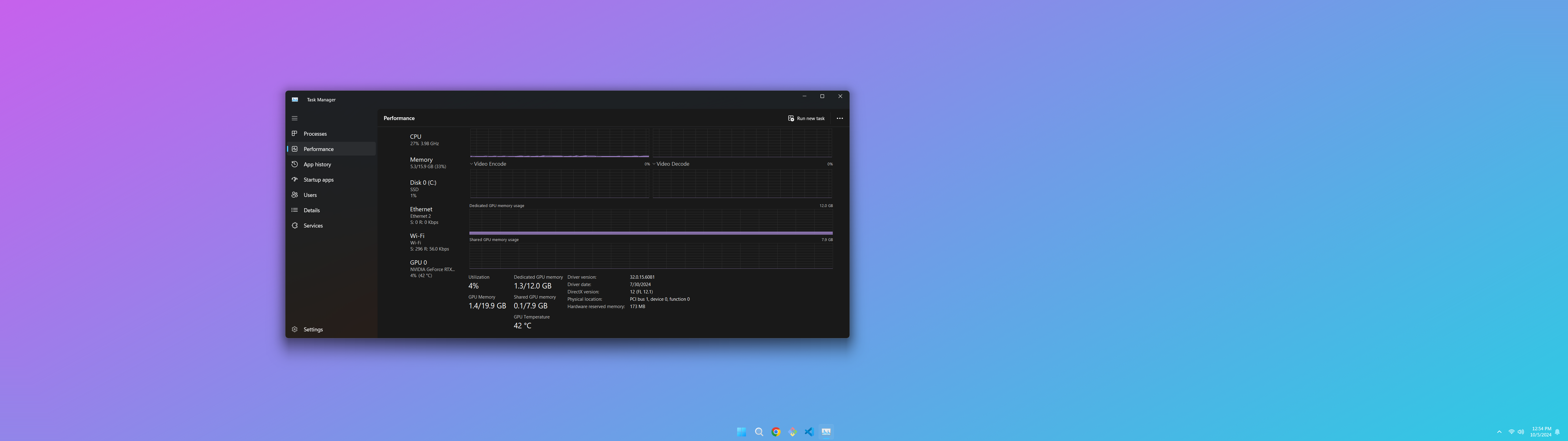
Task: Open Settings gear icon in sidebar
Action: (295, 330)
